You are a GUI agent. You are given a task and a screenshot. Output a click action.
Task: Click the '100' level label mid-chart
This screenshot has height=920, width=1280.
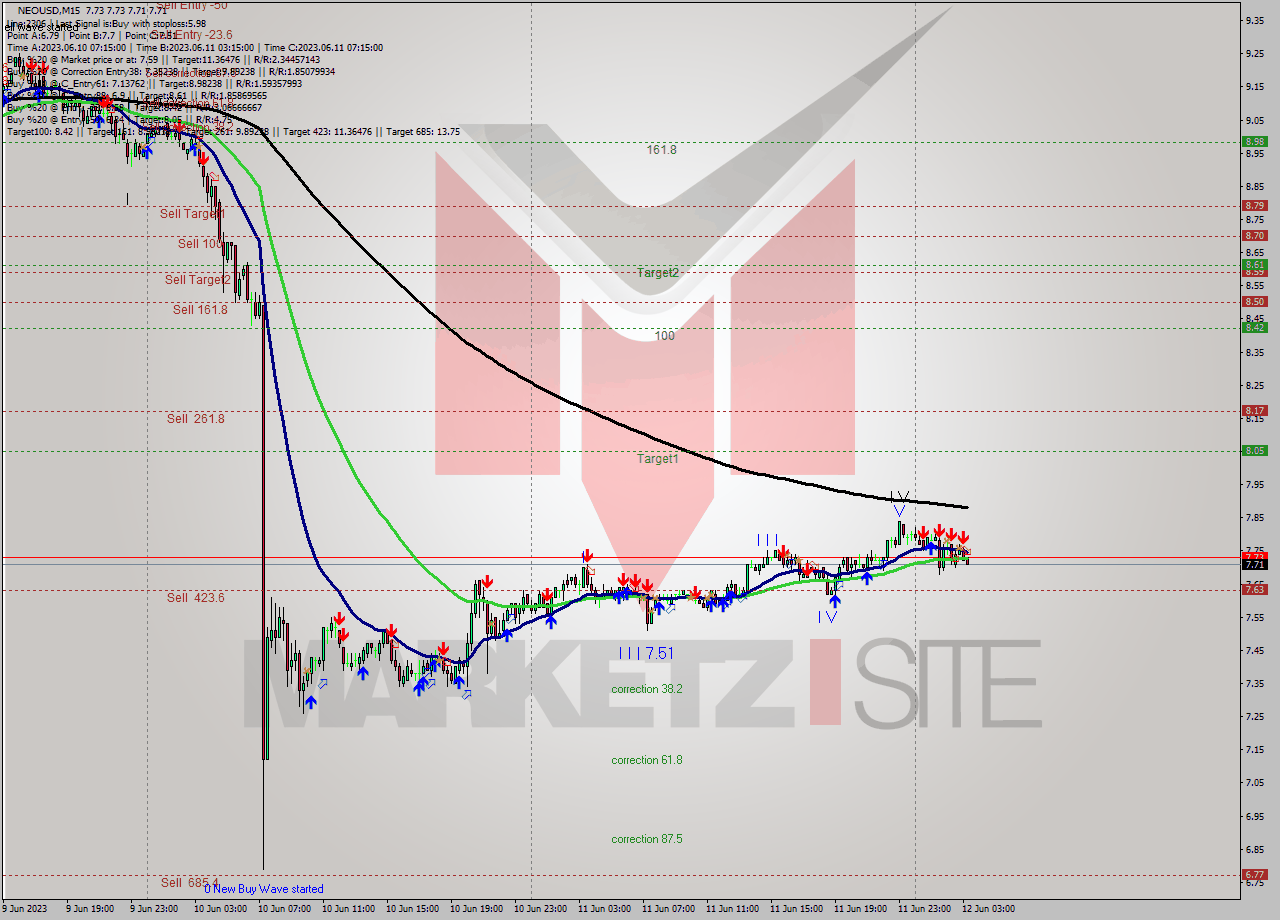665,336
